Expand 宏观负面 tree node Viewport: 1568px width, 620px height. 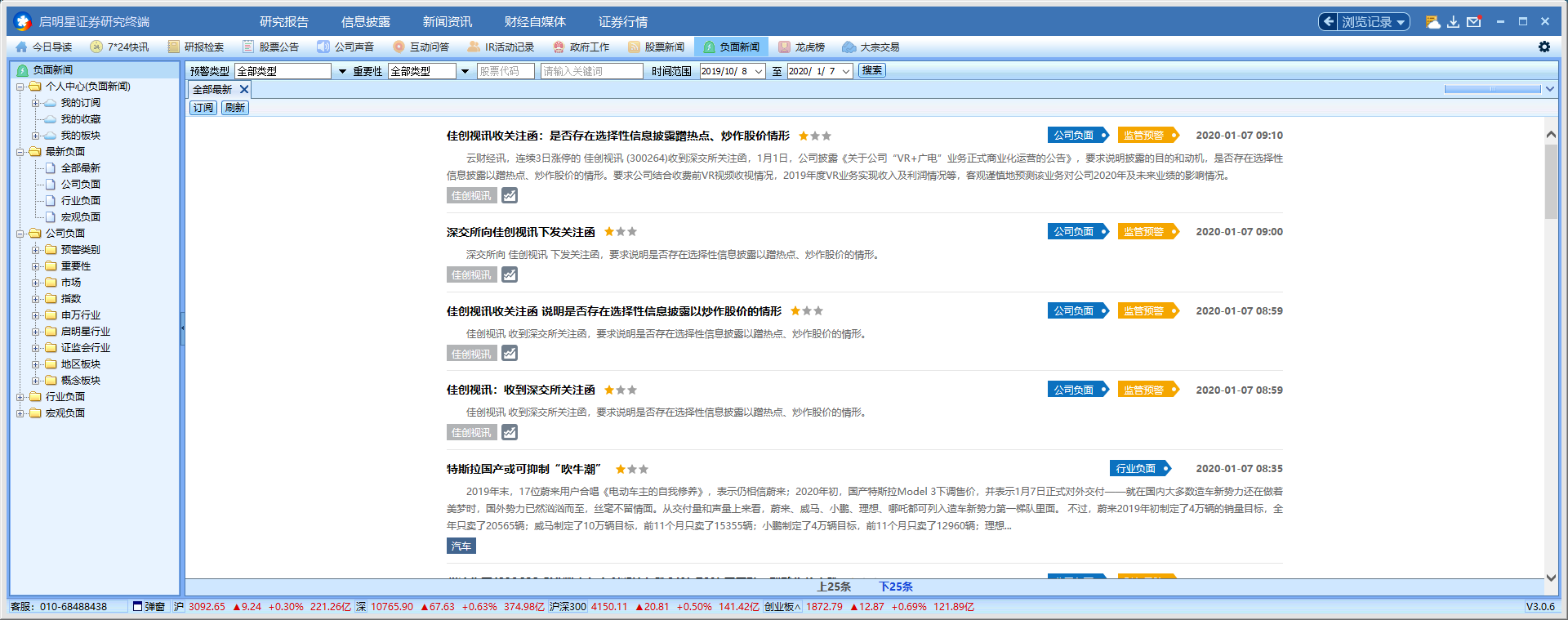tap(20, 413)
